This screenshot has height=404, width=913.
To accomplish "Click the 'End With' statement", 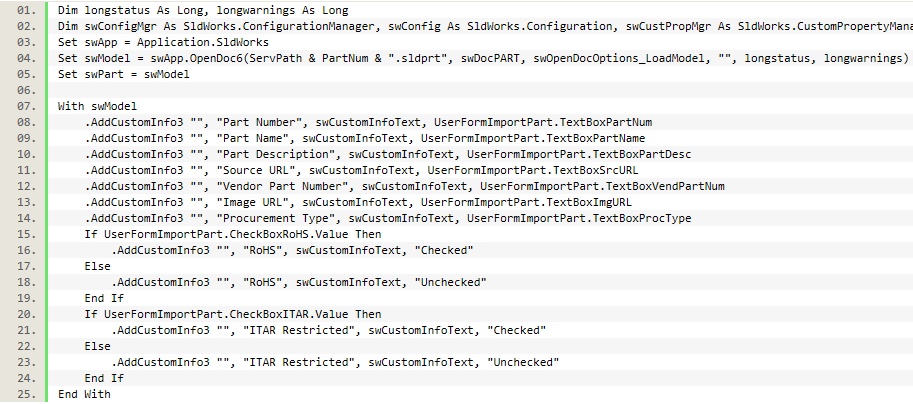I will [84, 394].
